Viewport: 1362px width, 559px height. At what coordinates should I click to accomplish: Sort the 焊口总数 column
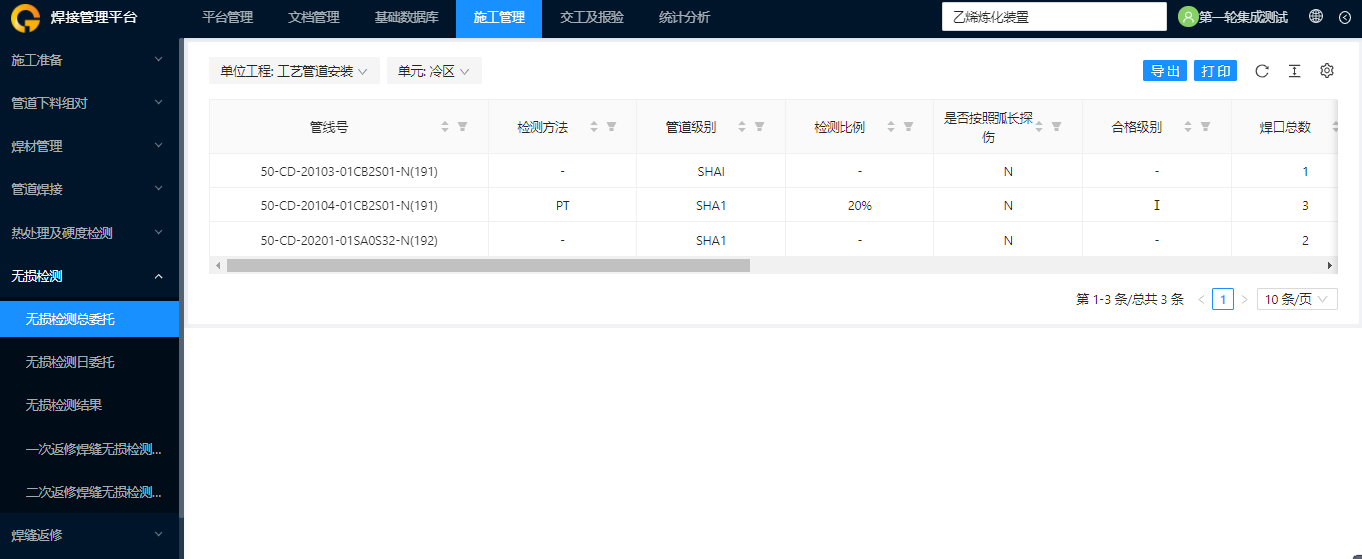tap(1335, 127)
